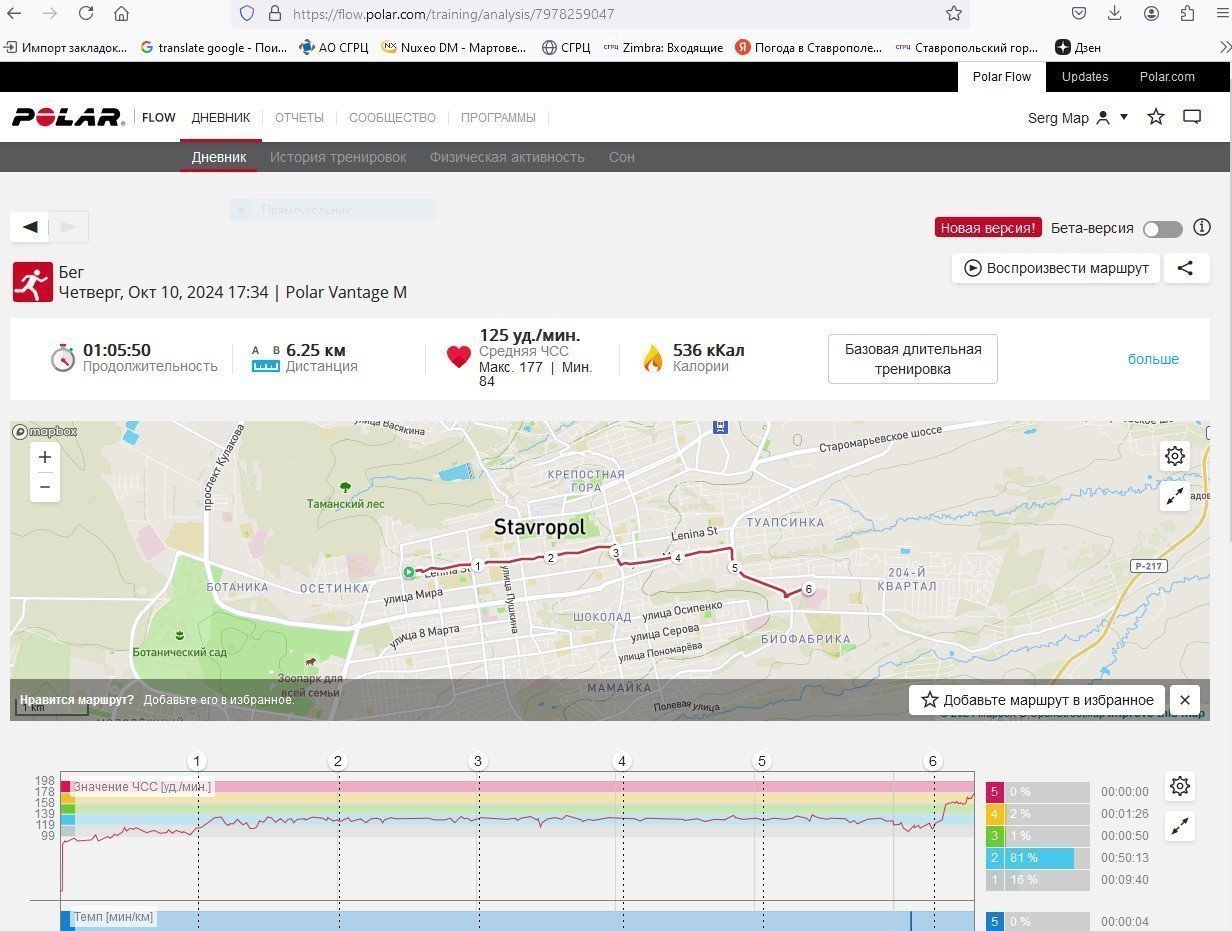1232x931 pixels.
Task: Click distance value 6.25 км
Action: click(x=316, y=350)
